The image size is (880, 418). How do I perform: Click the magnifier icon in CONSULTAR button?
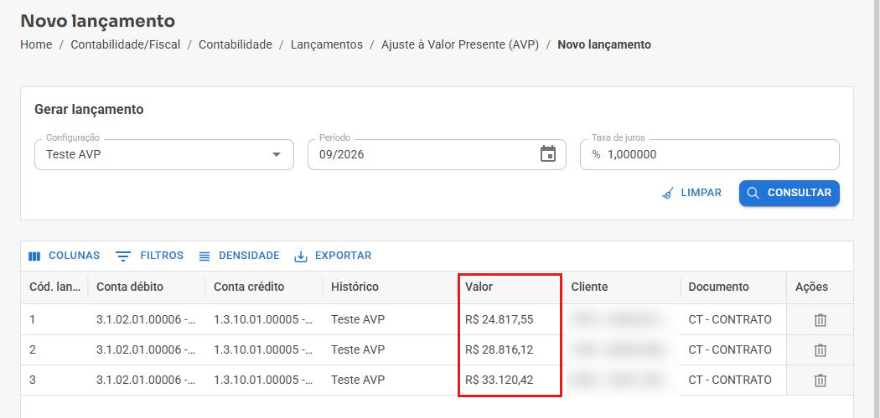click(x=753, y=193)
